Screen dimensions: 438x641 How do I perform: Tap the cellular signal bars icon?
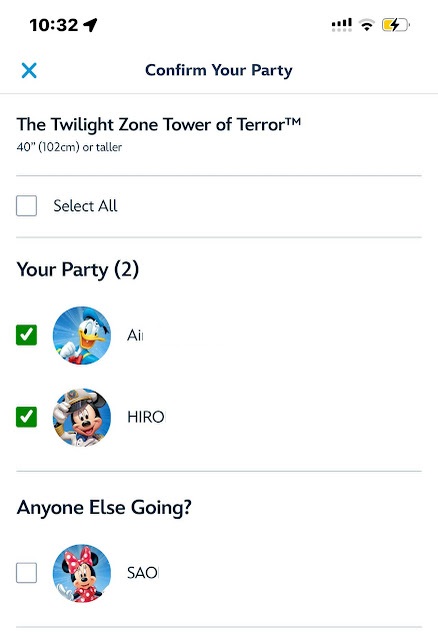pos(341,25)
